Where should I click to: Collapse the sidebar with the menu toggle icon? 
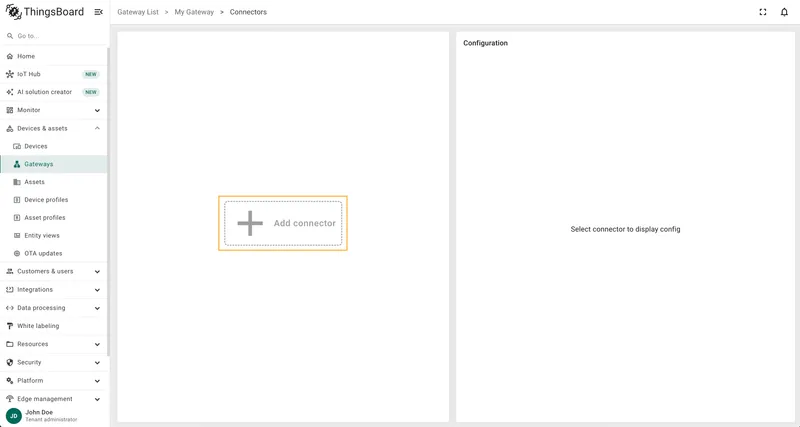(x=98, y=12)
